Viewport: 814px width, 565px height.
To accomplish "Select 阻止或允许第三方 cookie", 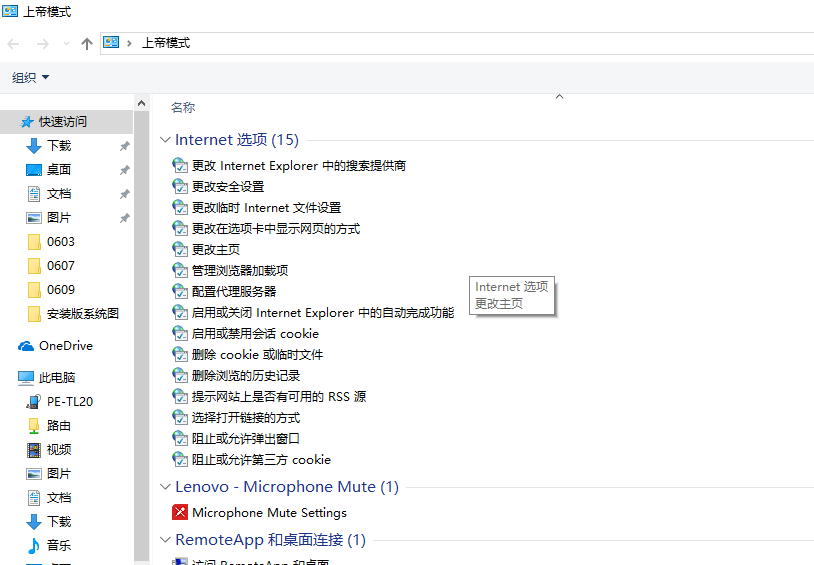I will [x=262, y=460].
